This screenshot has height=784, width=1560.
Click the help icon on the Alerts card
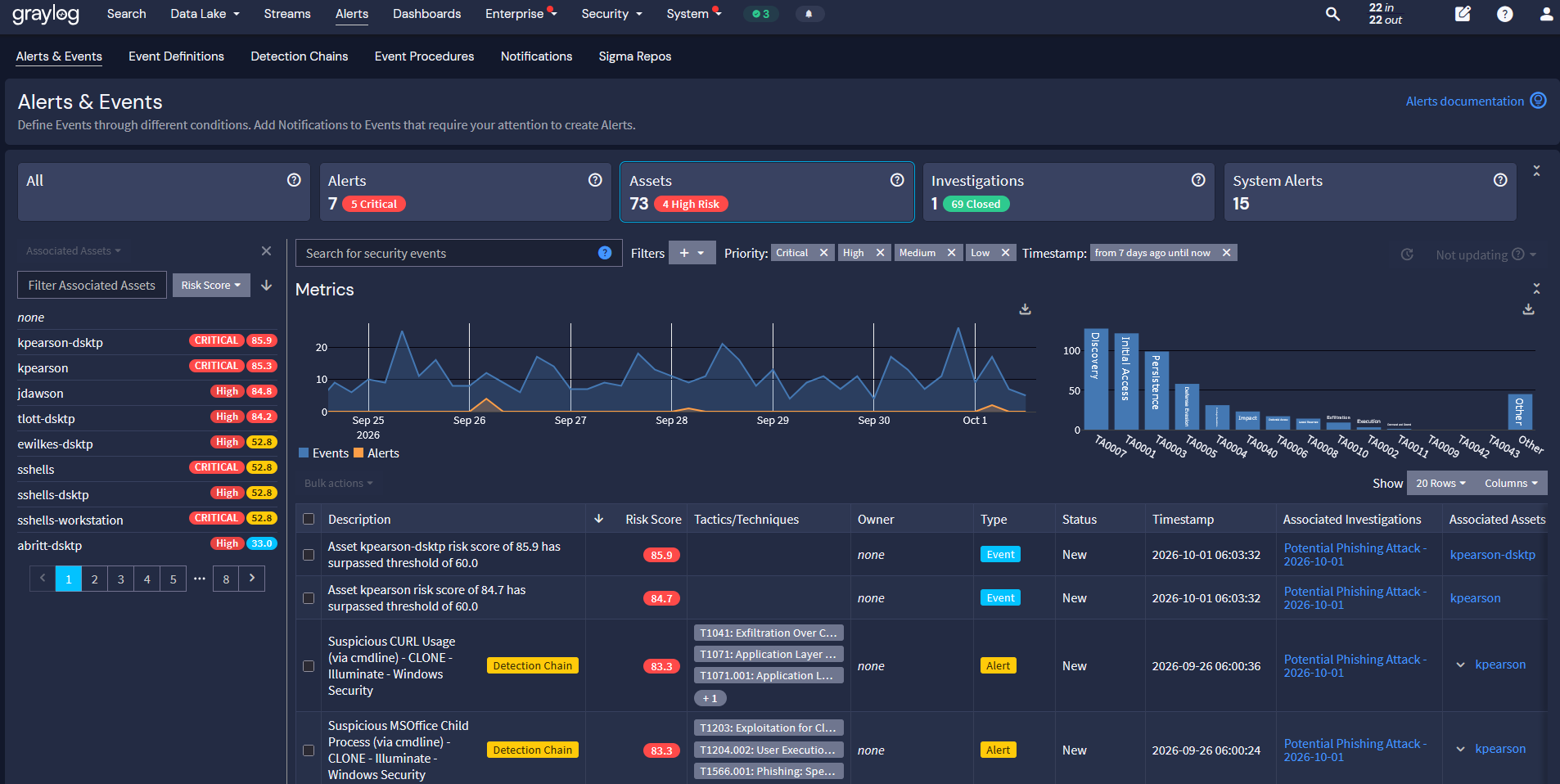coord(595,180)
